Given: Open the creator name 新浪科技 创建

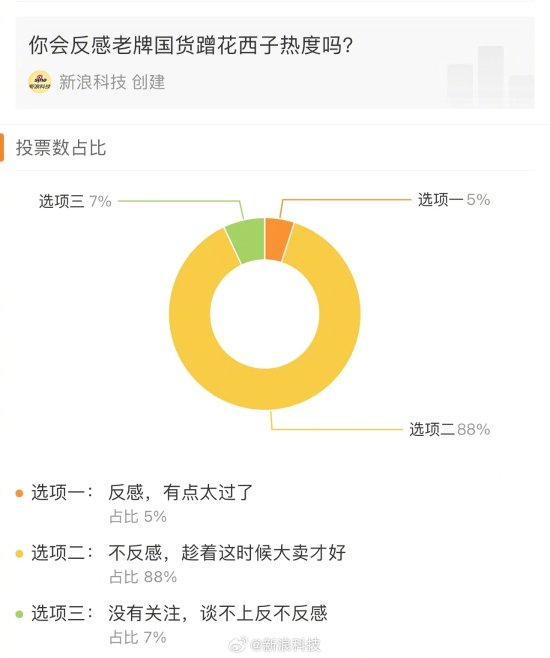Looking at the screenshot, I should pyautogui.click(x=112, y=82).
